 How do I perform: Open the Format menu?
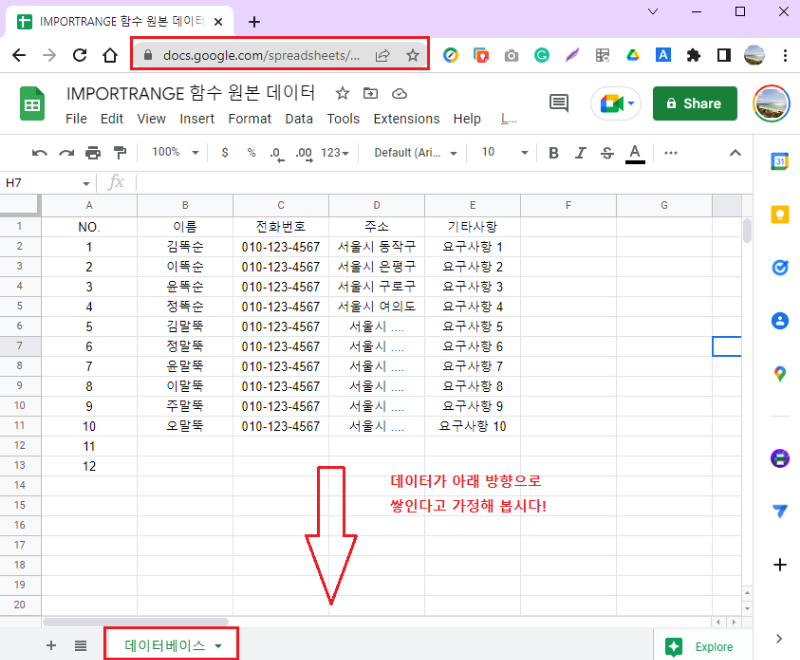point(249,118)
